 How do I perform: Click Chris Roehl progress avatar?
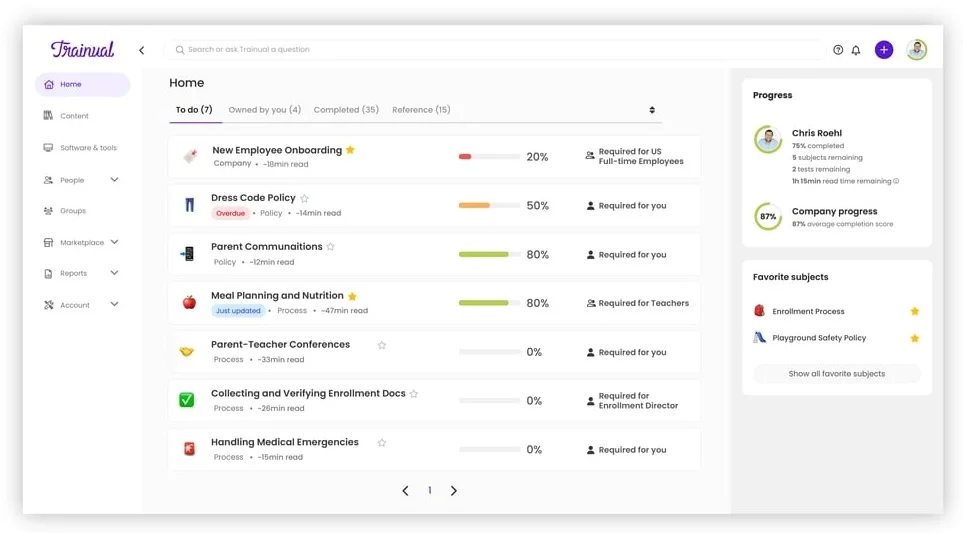(x=768, y=140)
